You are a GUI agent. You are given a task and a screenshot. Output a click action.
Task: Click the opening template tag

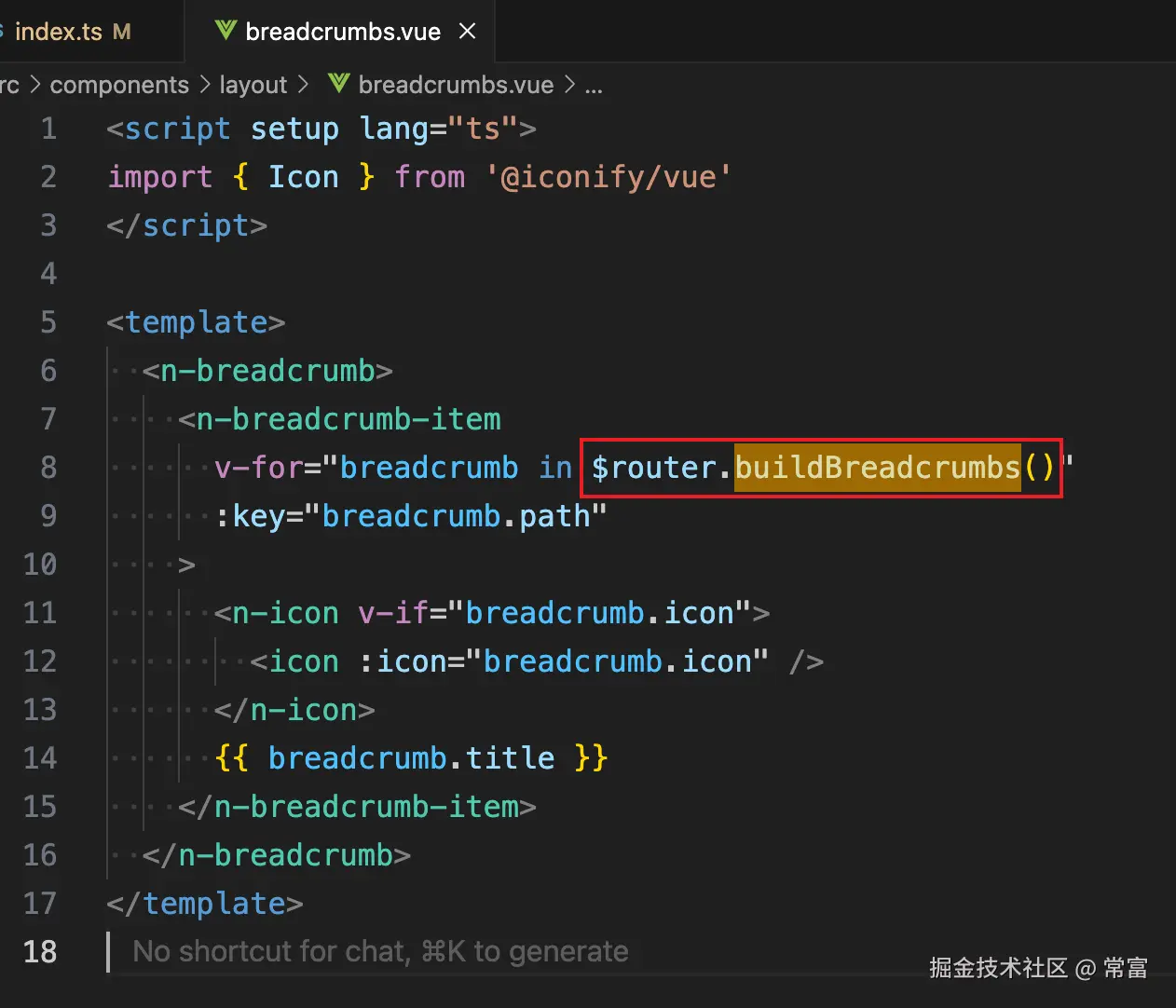click(196, 322)
